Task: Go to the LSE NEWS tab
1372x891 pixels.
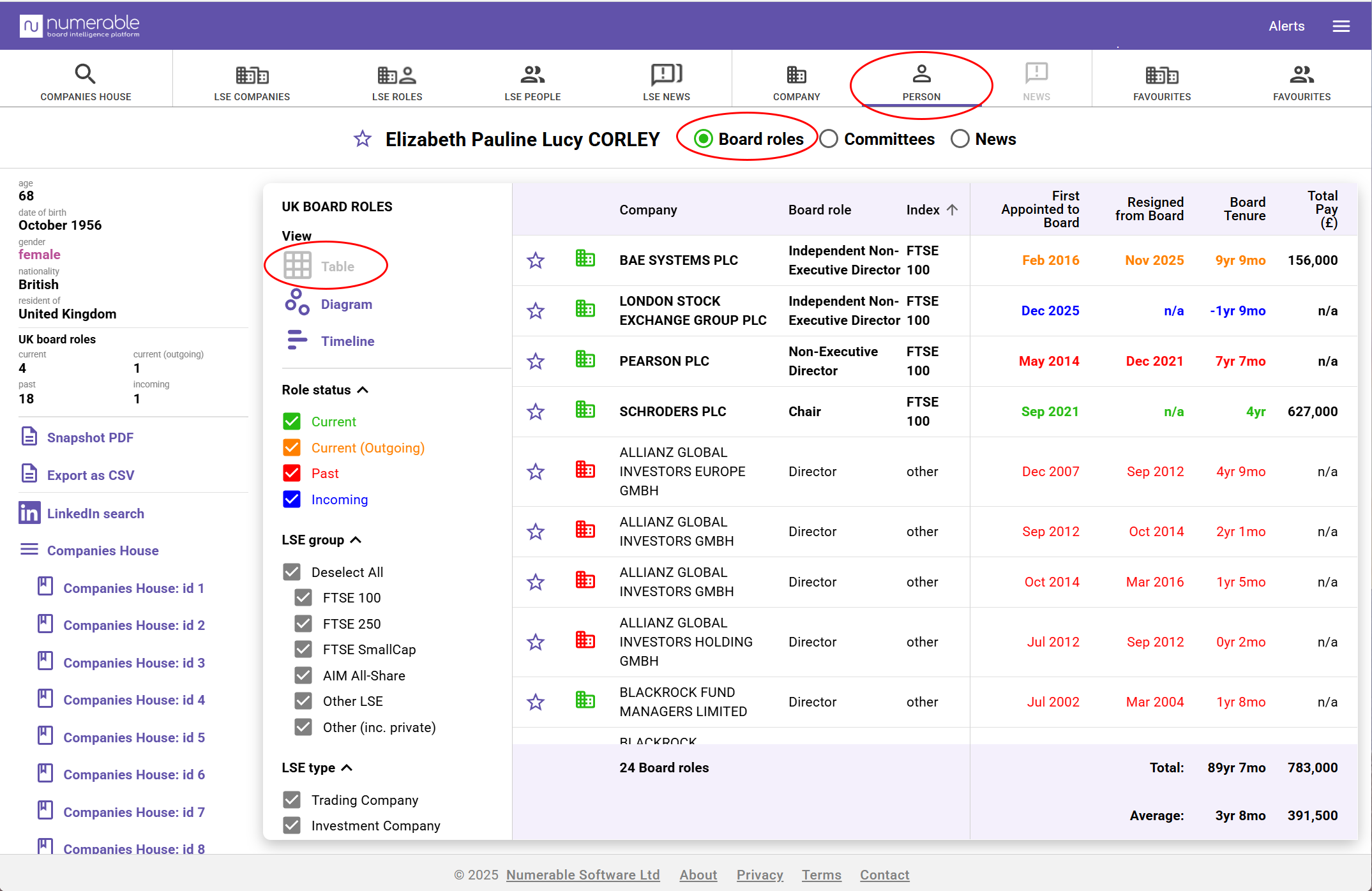Action: 666,82
